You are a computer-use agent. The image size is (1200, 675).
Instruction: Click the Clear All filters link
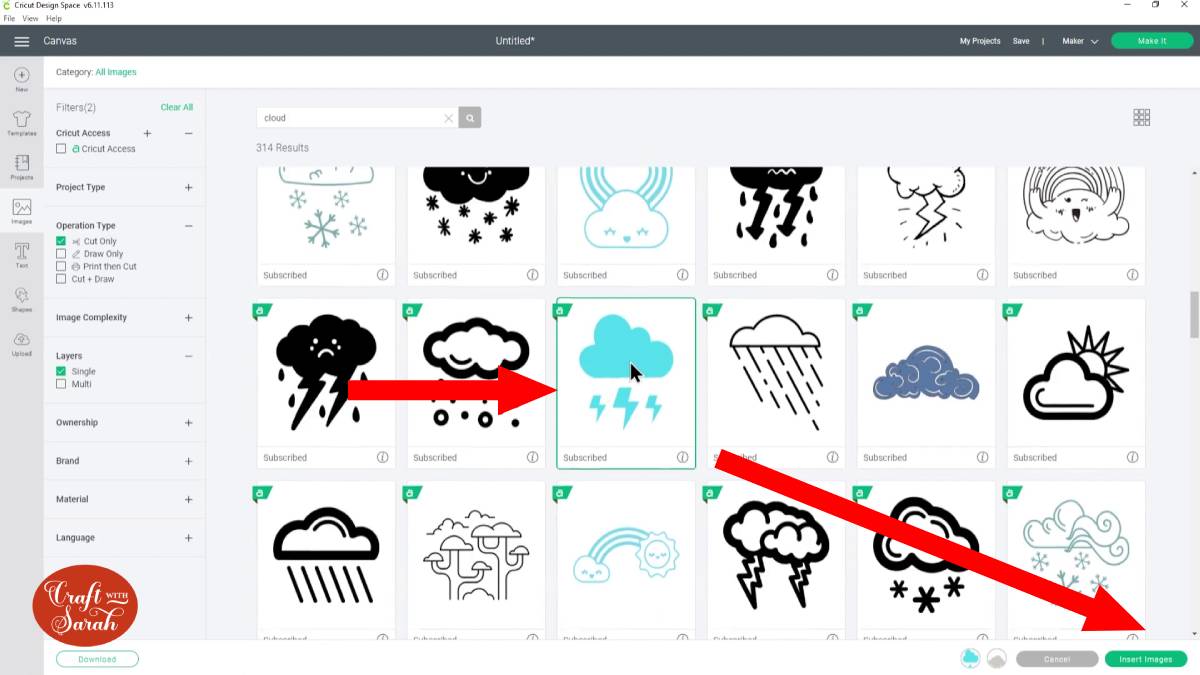177,107
